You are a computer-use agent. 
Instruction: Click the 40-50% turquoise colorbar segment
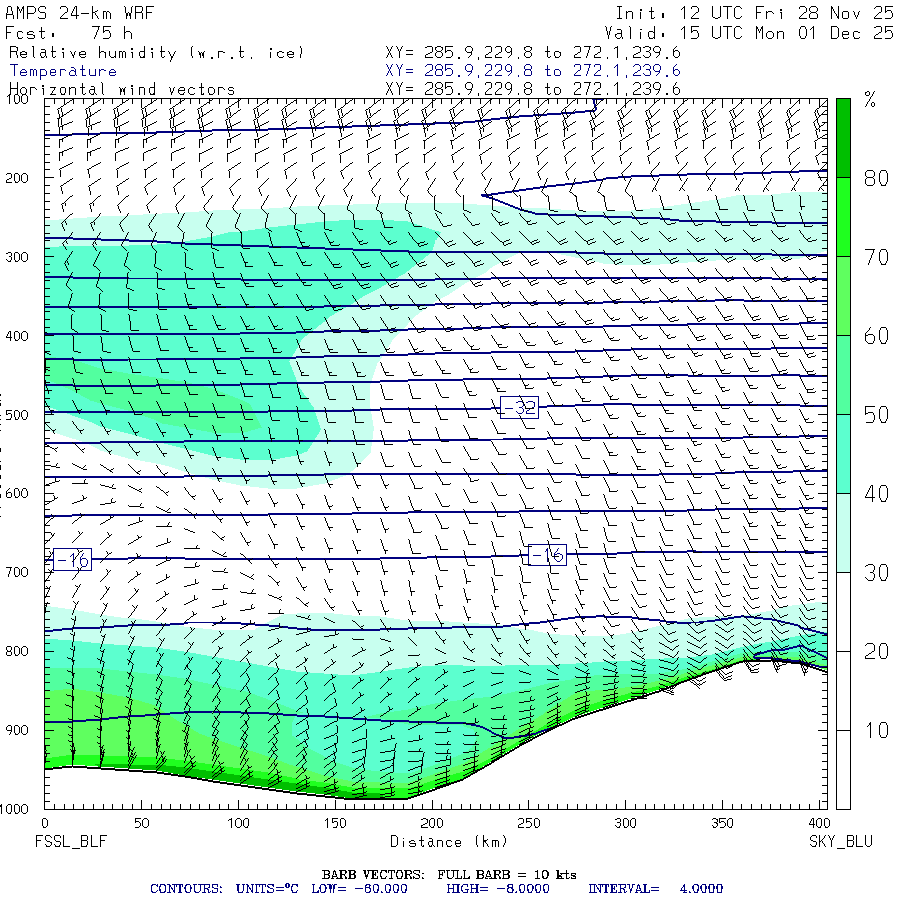tap(843, 453)
